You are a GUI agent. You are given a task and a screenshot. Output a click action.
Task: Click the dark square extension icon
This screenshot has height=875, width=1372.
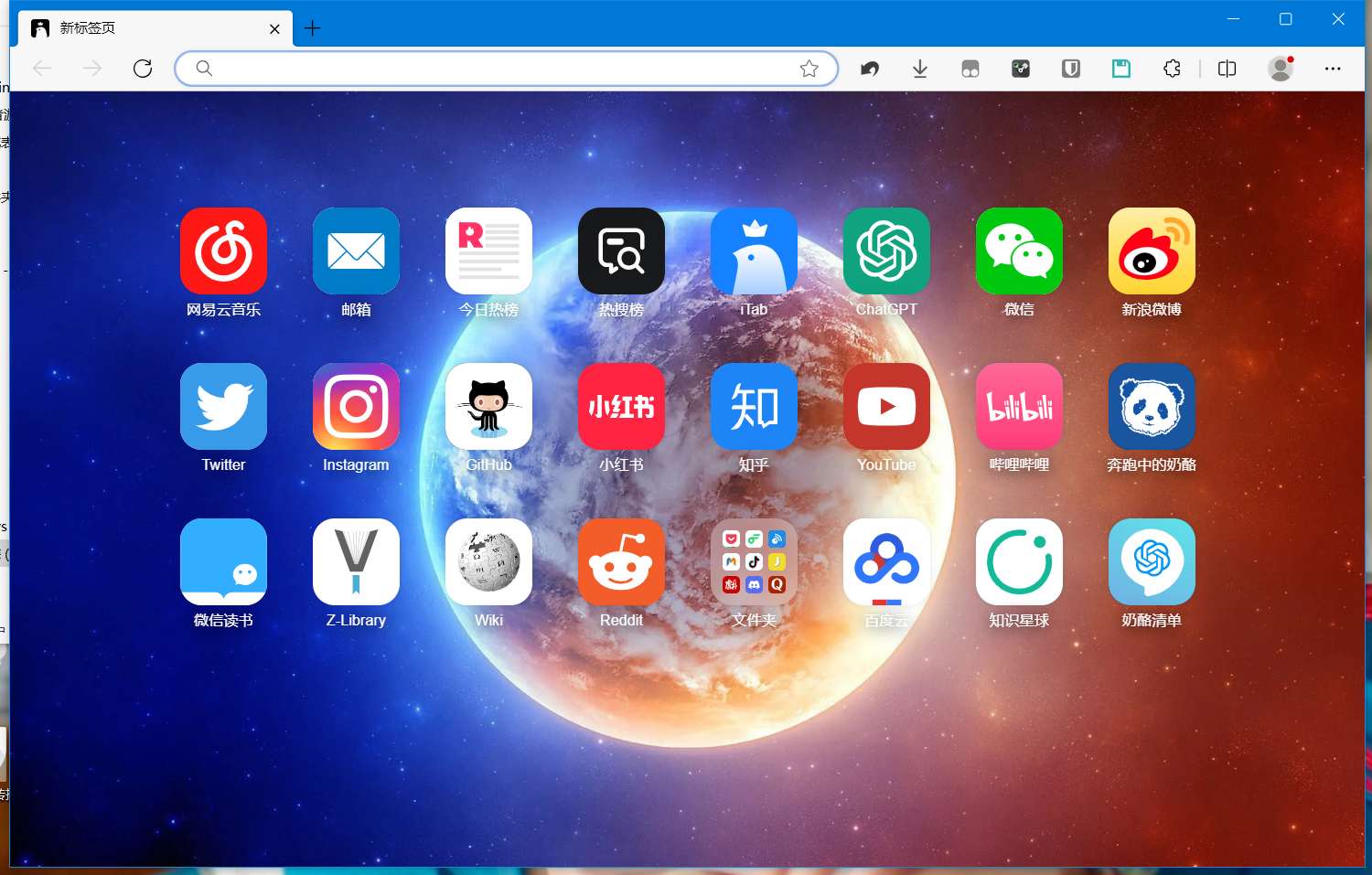click(1021, 69)
